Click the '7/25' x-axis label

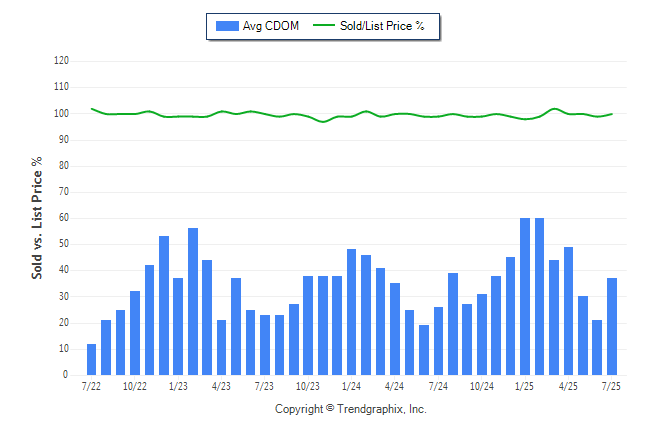[x=611, y=387]
